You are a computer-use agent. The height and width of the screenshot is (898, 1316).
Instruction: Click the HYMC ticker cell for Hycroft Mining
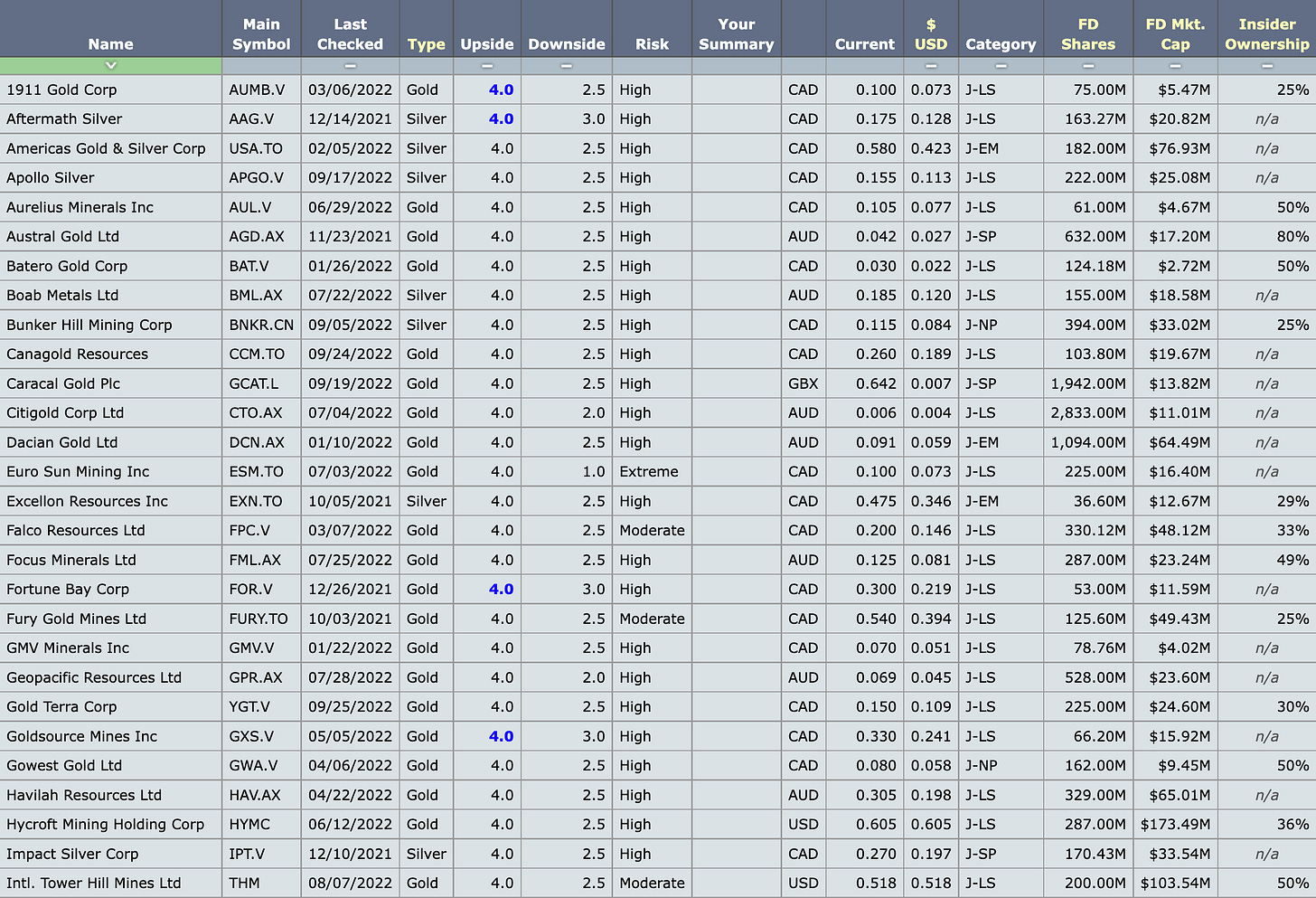pyautogui.click(x=260, y=824)
